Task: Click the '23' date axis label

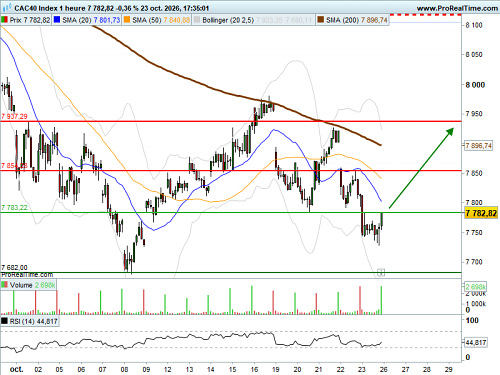Action: pyautogui.click(x=362, y=369)
